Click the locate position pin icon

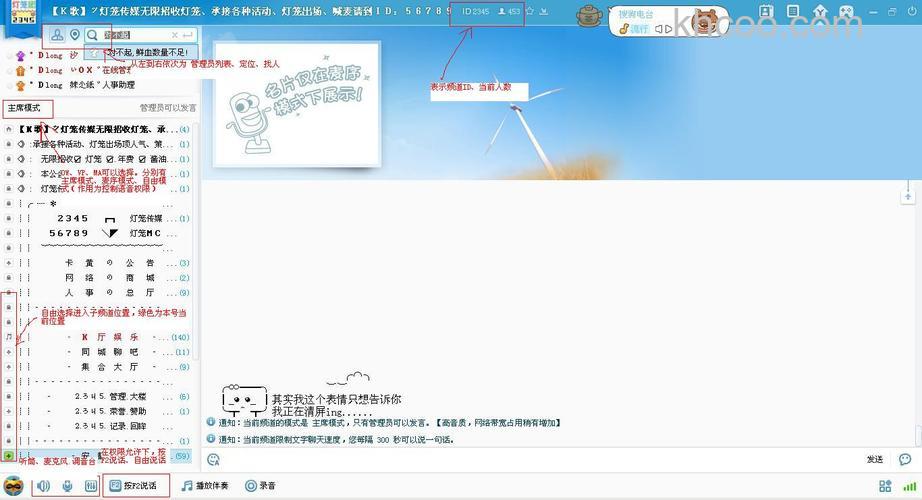(x=75, y=35)
